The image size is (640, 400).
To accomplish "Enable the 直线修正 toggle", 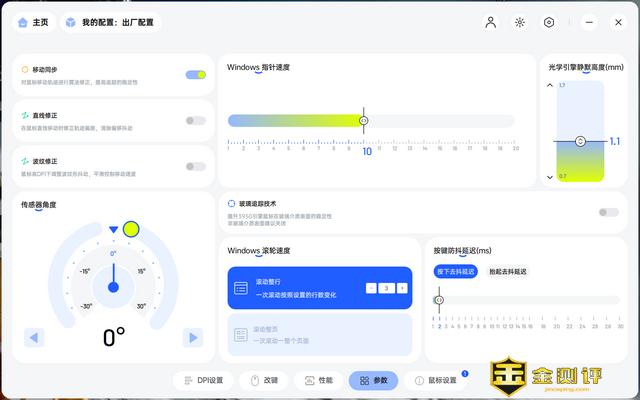I will tap(196, 121).
